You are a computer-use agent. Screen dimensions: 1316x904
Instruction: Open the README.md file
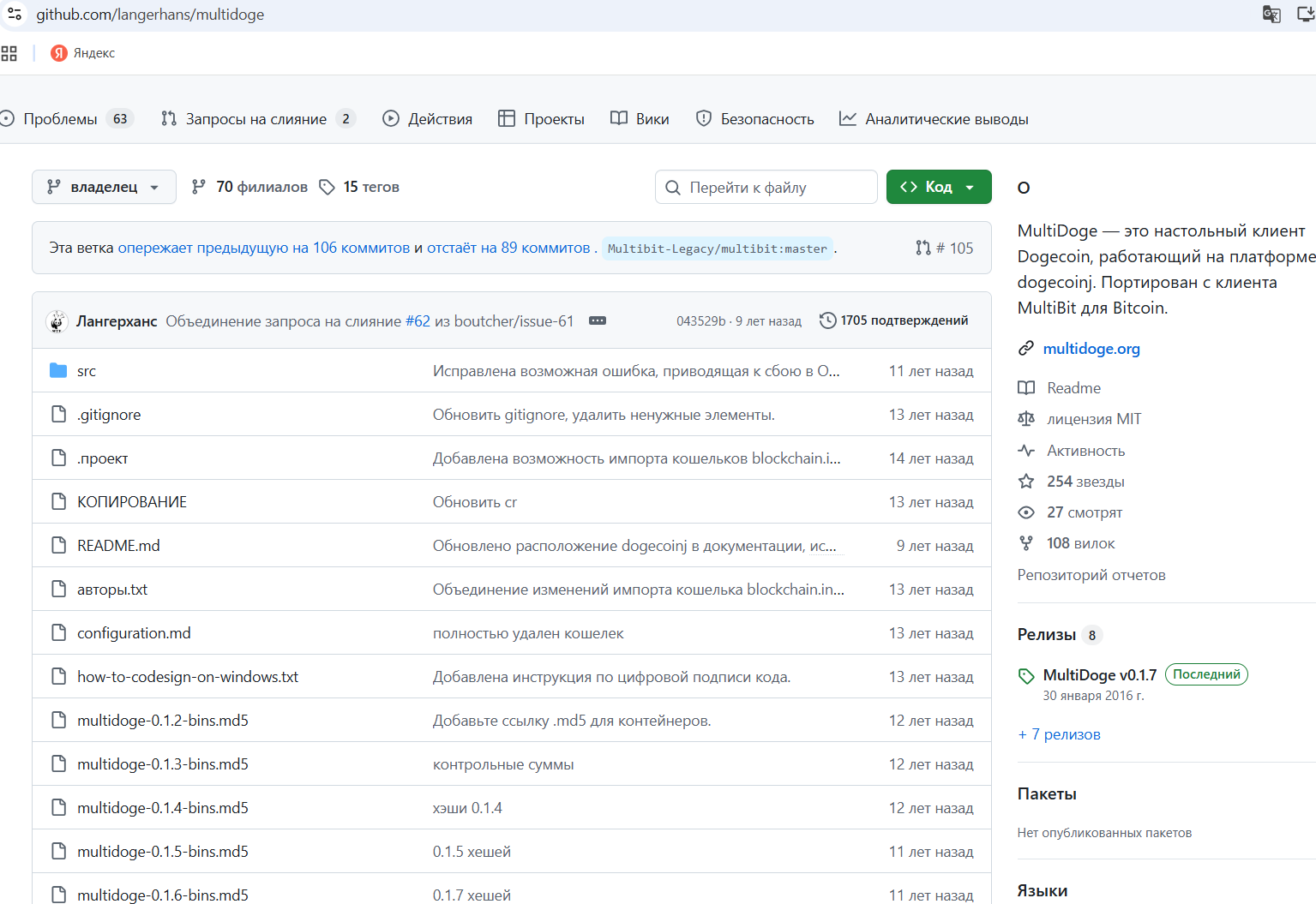[118, 546]
